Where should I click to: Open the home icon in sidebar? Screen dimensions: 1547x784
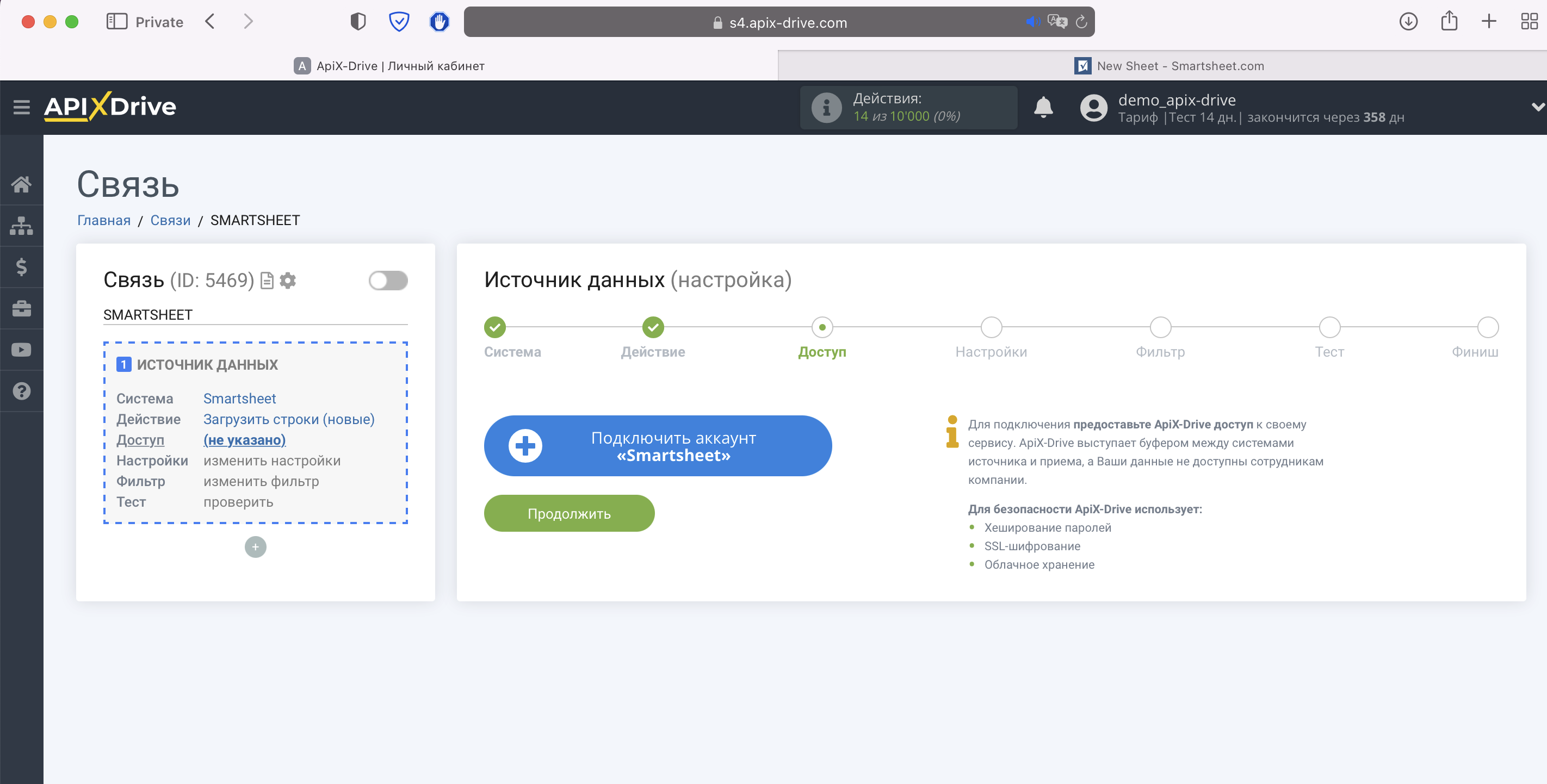[22, 184]
